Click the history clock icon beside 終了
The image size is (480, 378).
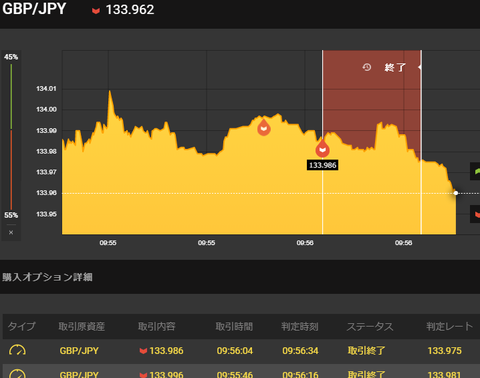click(x=367, y=67)
